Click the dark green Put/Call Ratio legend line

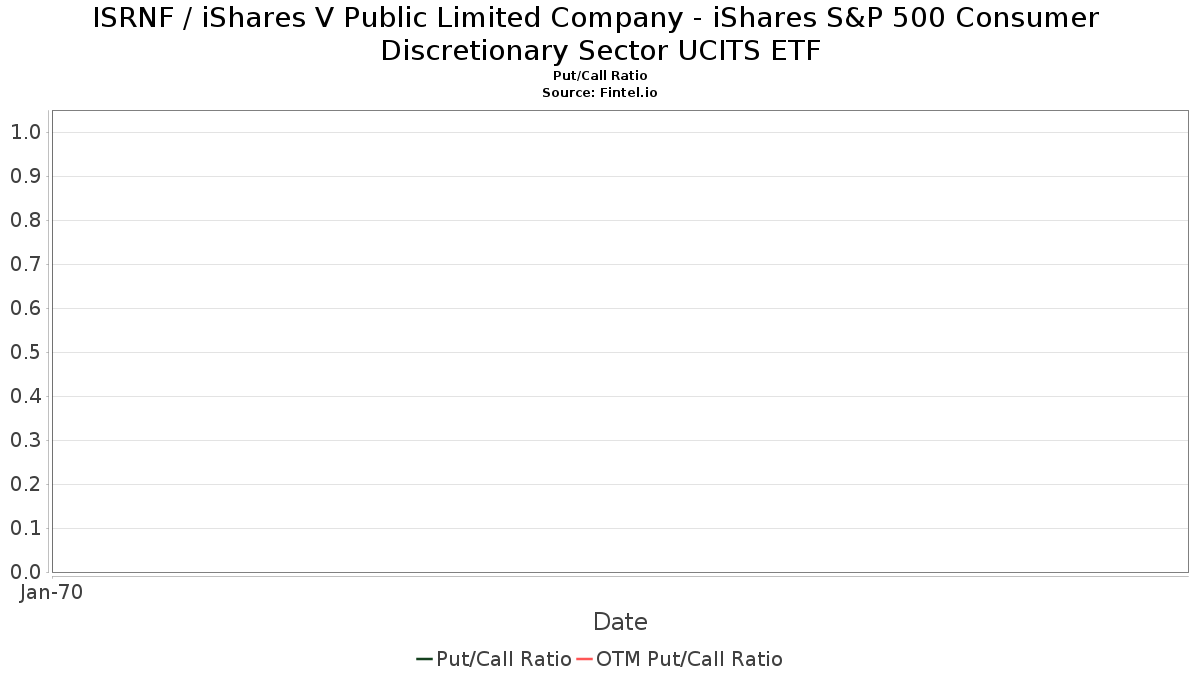coord(424,659)
